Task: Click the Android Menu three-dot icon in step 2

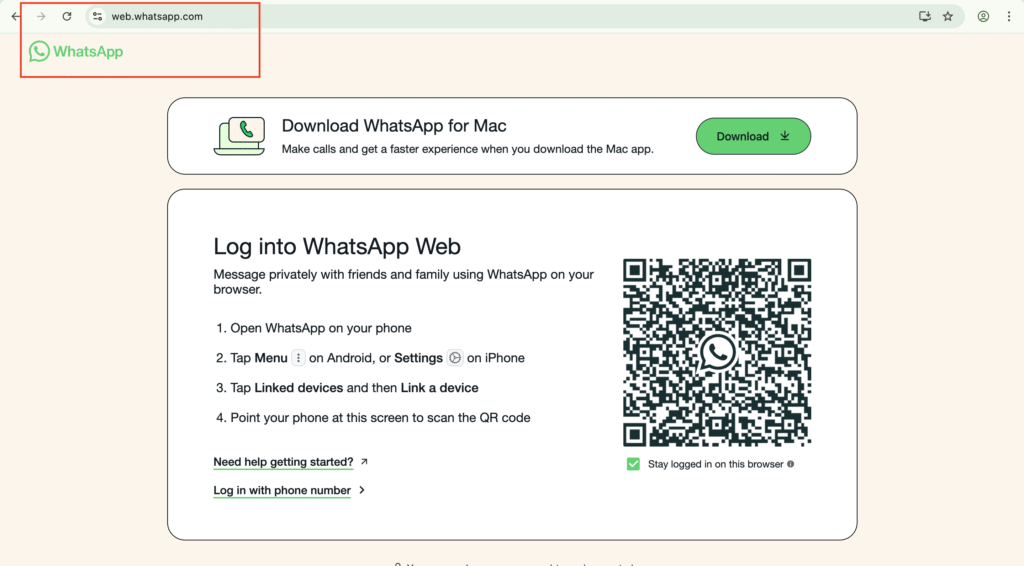Action: pos(298,358)
